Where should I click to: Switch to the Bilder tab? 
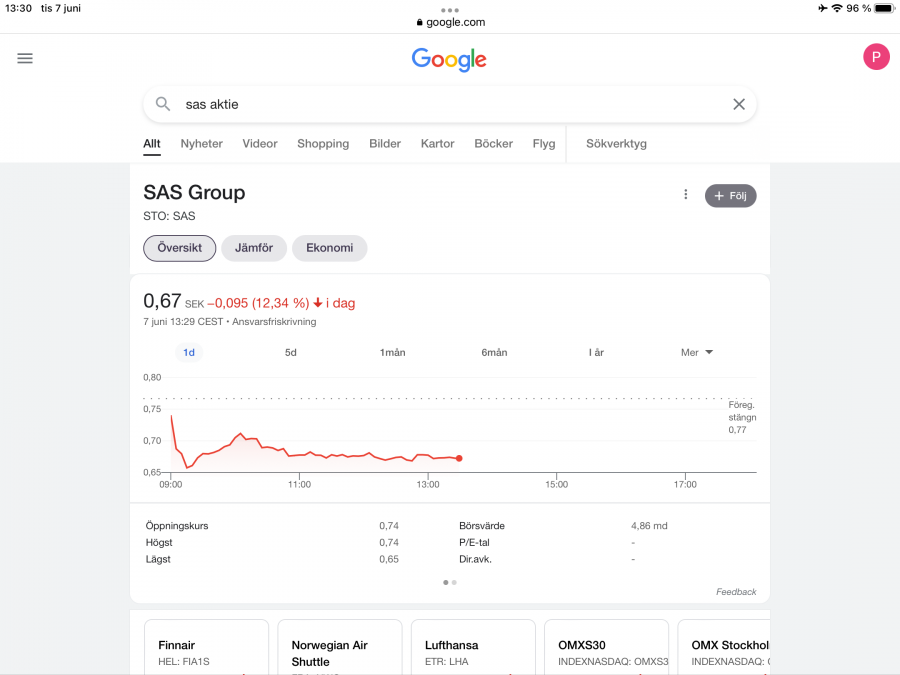pyautogui.click(x=385, y=144)
